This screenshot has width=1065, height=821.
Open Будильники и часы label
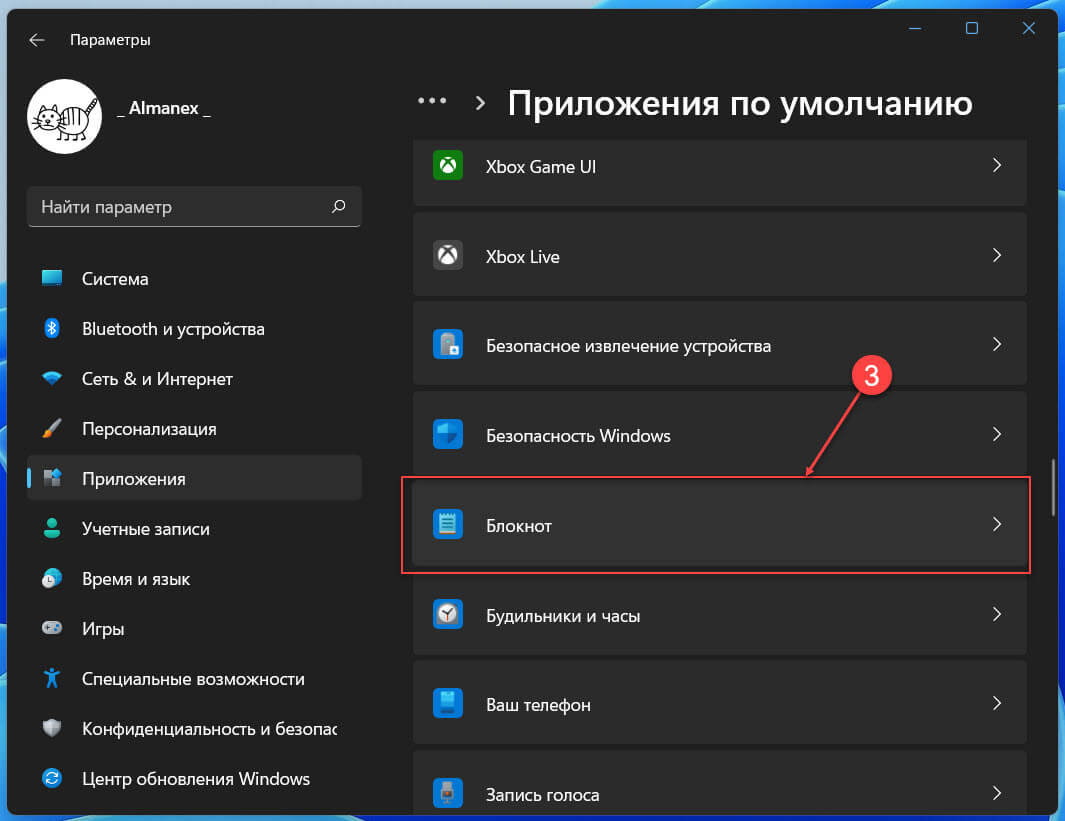click(x=563, y=616)
